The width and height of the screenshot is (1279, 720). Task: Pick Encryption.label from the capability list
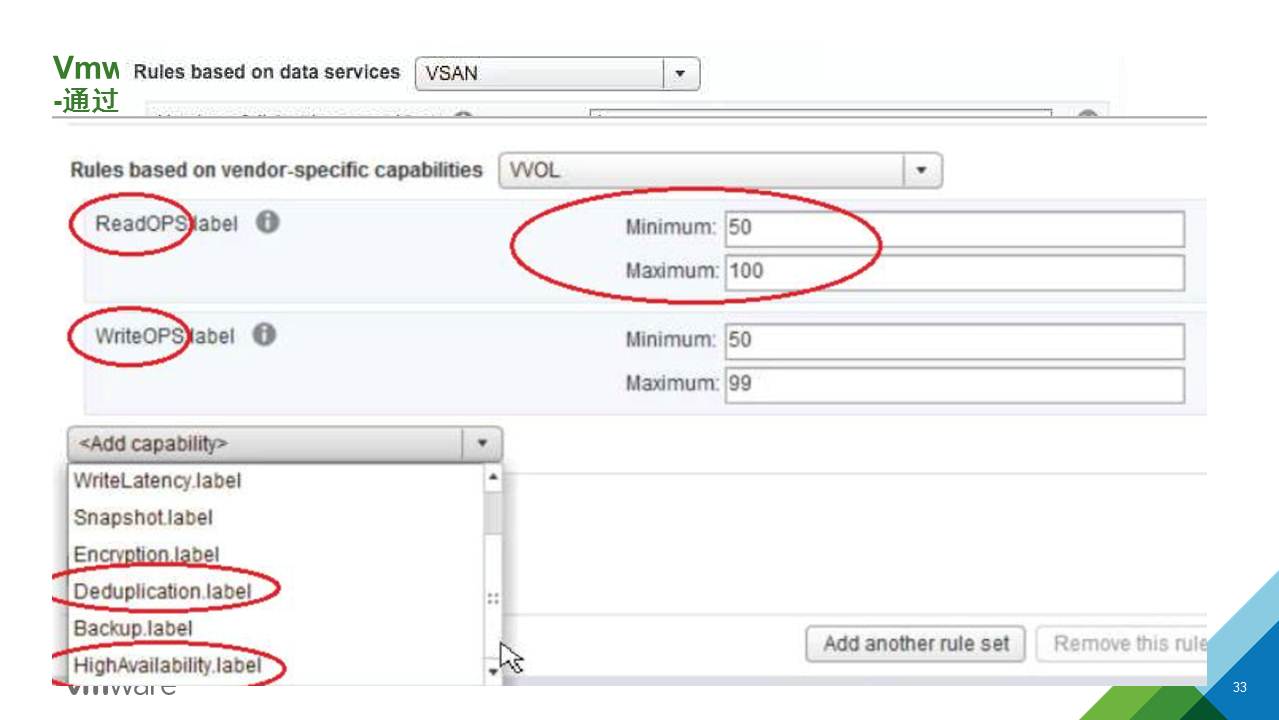pyautogui.click(x=146, y=554)
